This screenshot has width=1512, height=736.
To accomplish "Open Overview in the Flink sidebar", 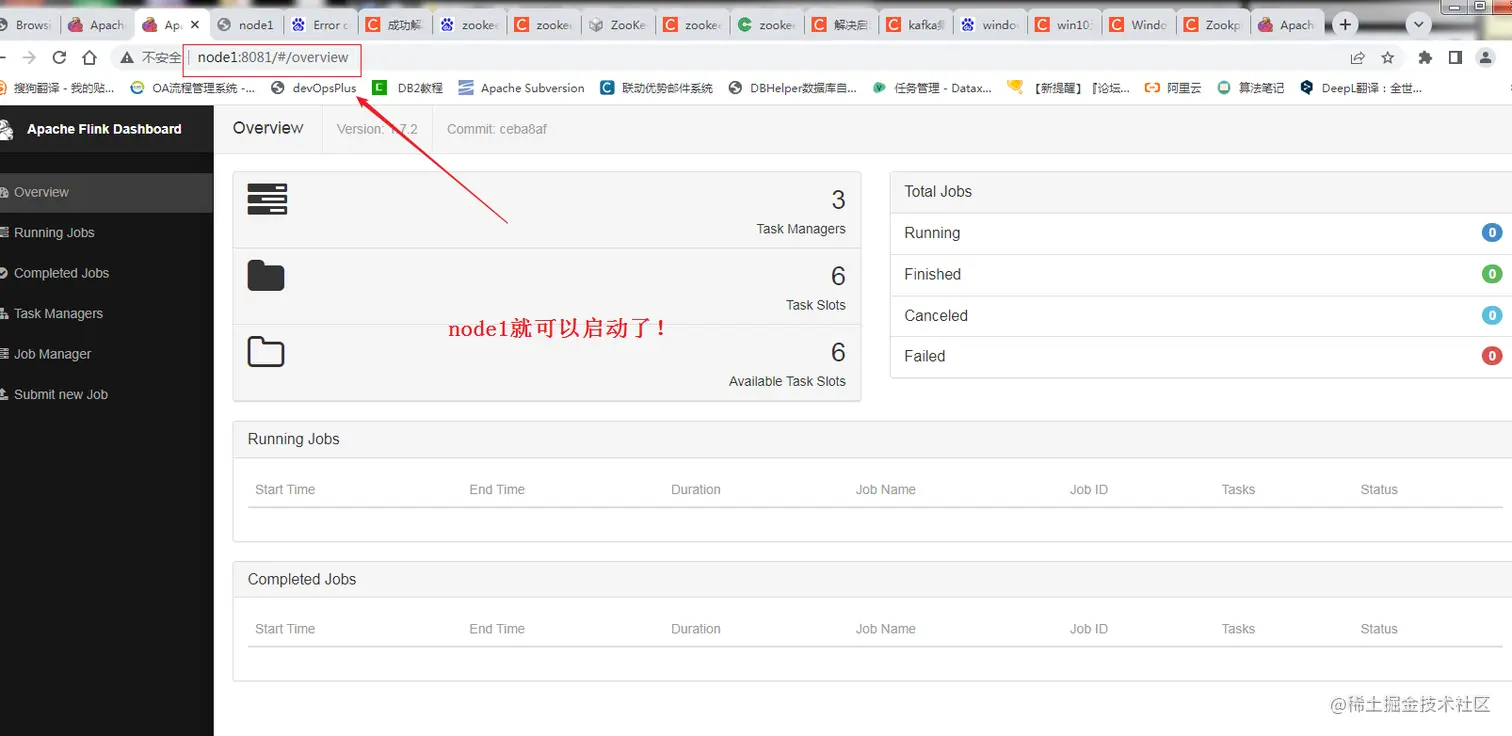I will coord(106,192).
